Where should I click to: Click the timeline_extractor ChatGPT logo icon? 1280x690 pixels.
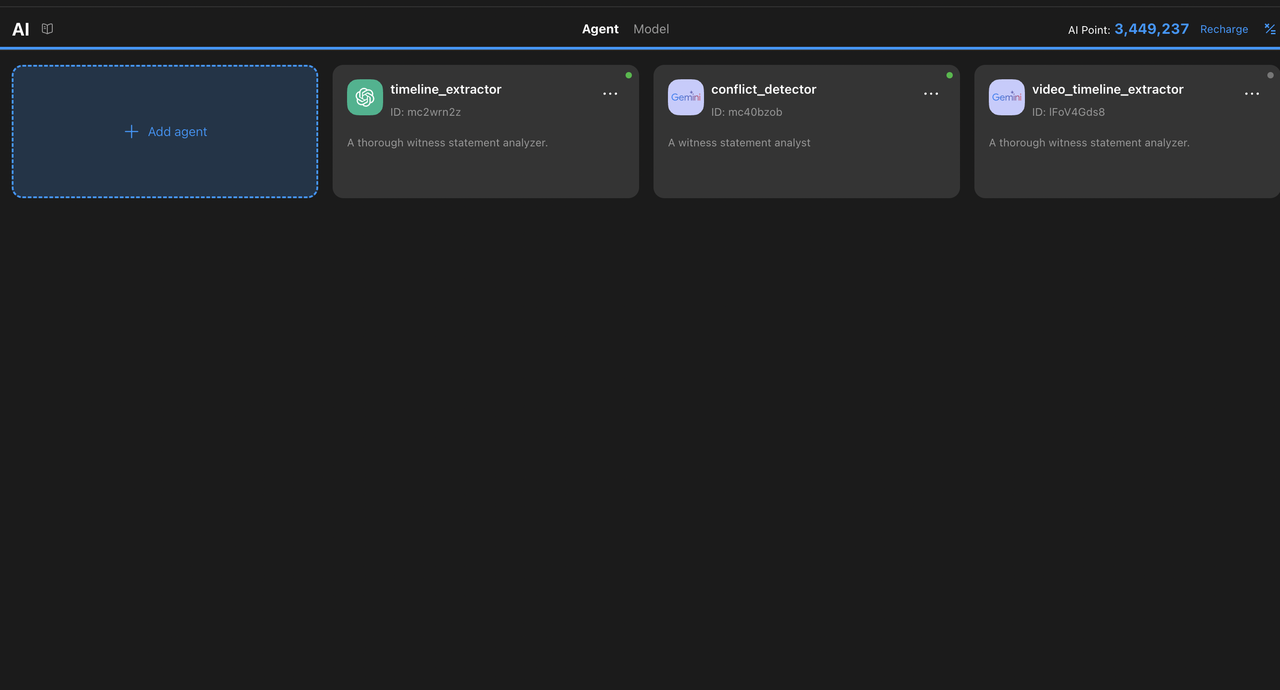(365, 97)
